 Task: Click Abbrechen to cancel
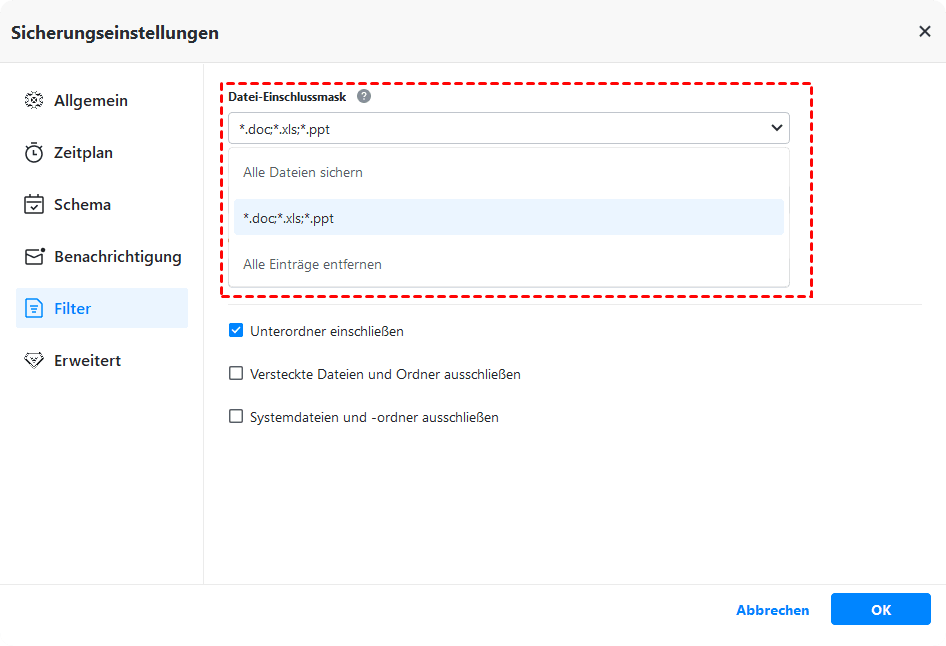point(772,610)
